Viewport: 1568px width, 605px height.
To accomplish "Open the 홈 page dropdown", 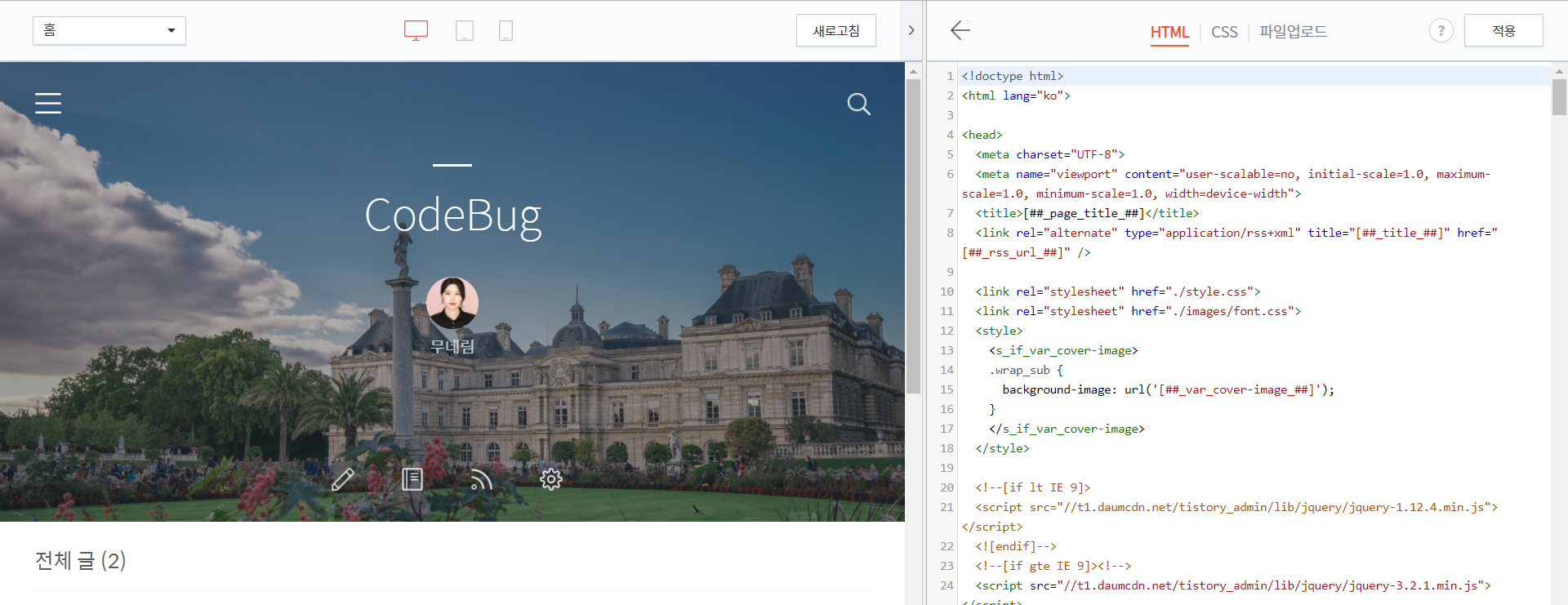I will coord(109,30).
